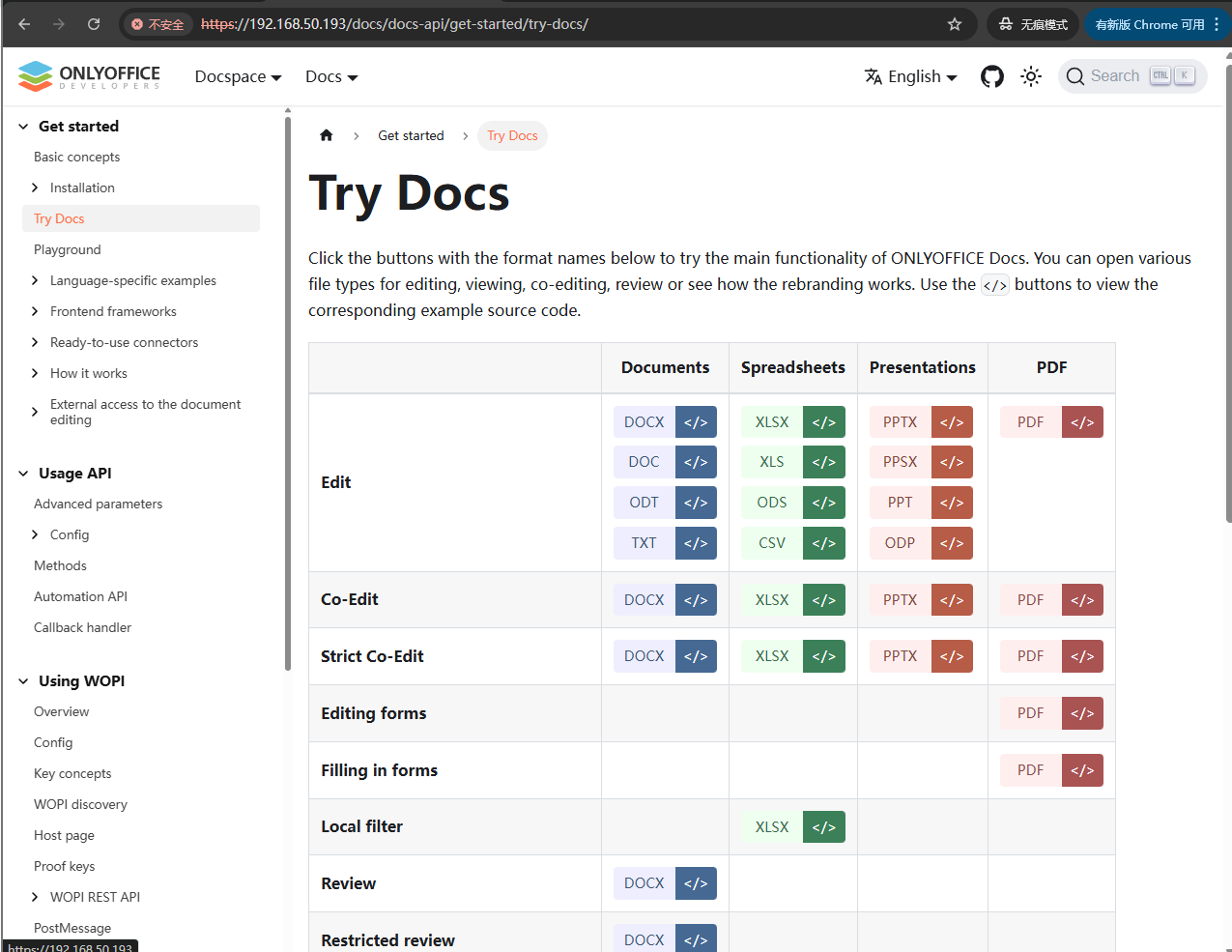The height and width of the screenshot is (952, 1232).
Task: Open the Edit DOCX example
Action: (645, 422)
